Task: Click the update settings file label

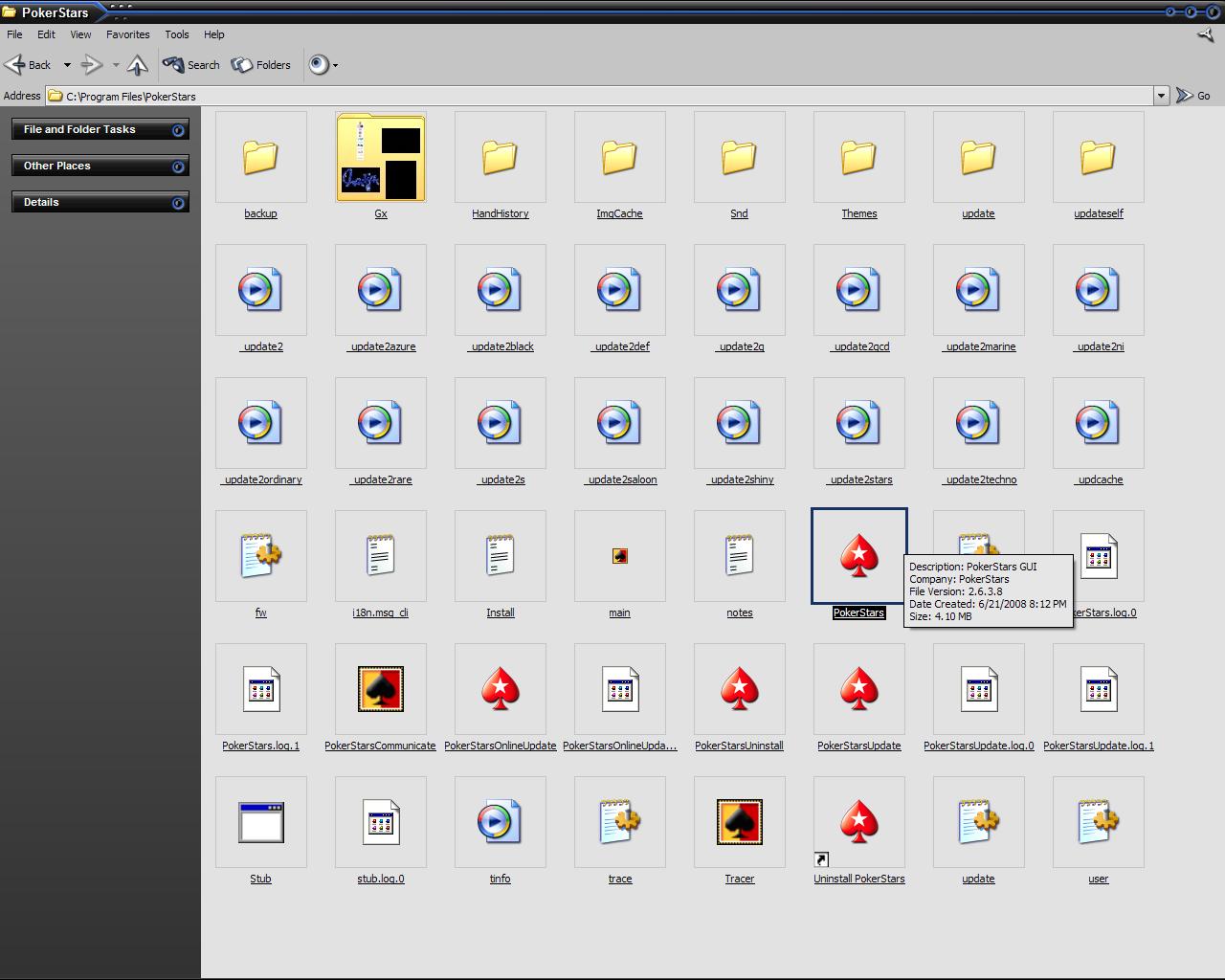Action: [x=978, y=879]
